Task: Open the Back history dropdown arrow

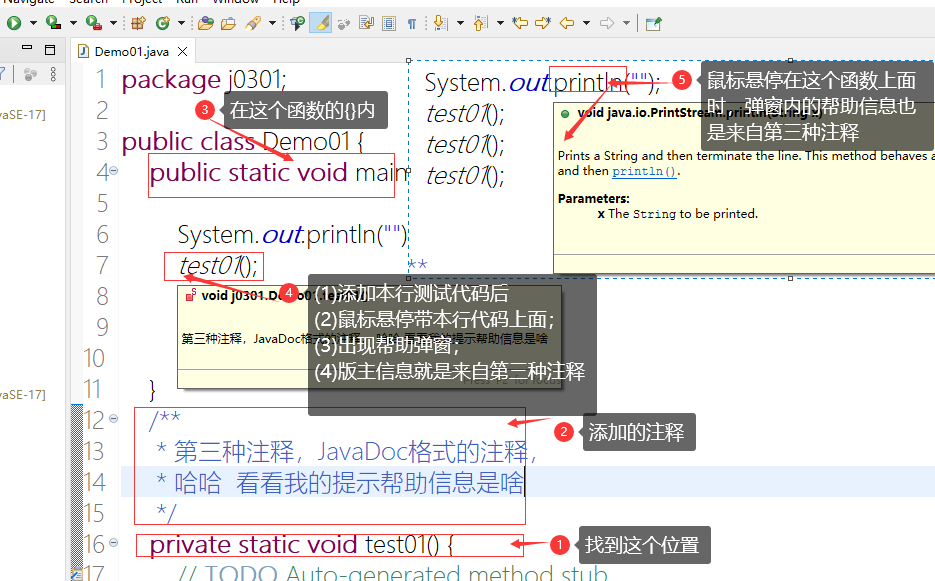Action: tap(587, 23)
